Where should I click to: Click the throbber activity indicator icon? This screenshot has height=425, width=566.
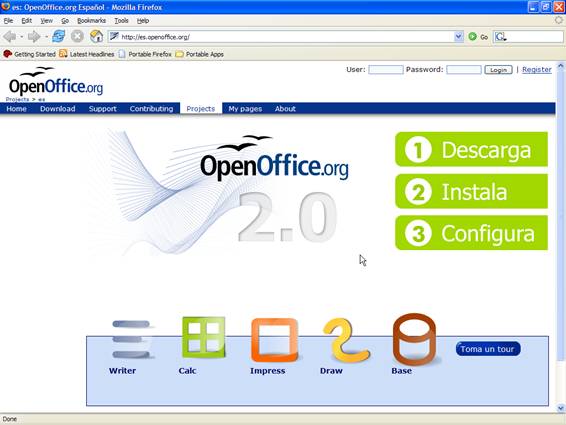tap(558, 21)
